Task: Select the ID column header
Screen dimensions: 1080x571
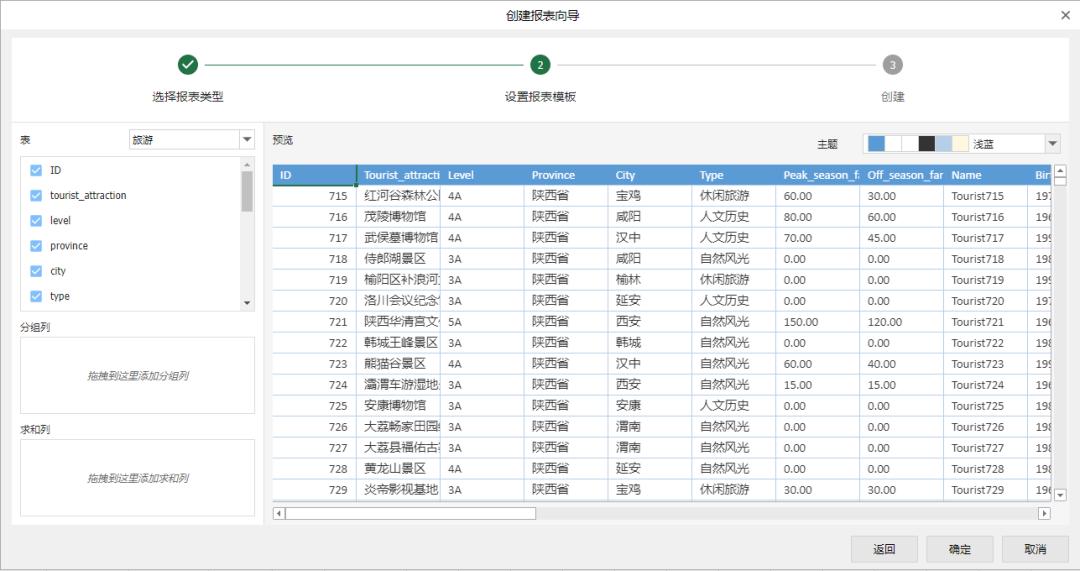Action: [314, 175]
